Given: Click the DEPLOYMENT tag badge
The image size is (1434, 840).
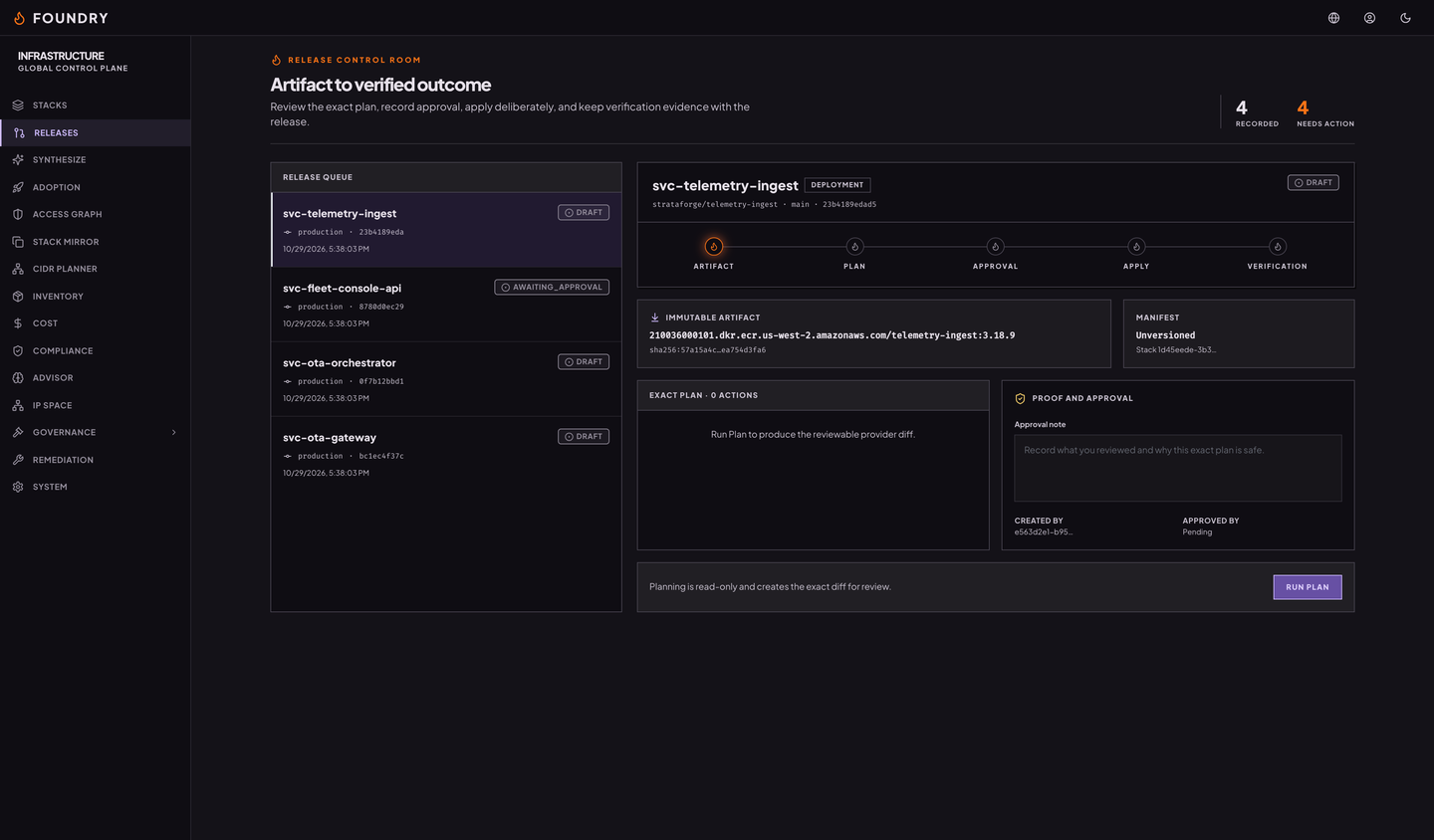Looking at the screenshot, I should click(837, 185).
